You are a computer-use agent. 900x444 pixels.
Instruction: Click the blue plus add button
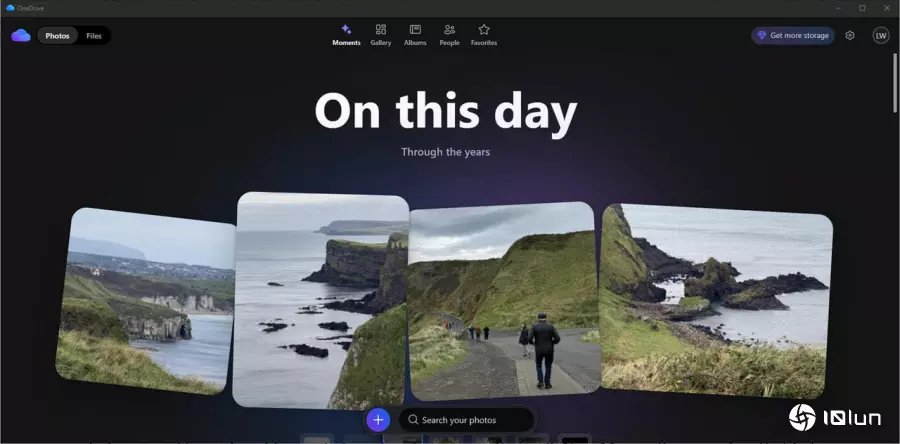pyautogui.click(x=377, y=419)
